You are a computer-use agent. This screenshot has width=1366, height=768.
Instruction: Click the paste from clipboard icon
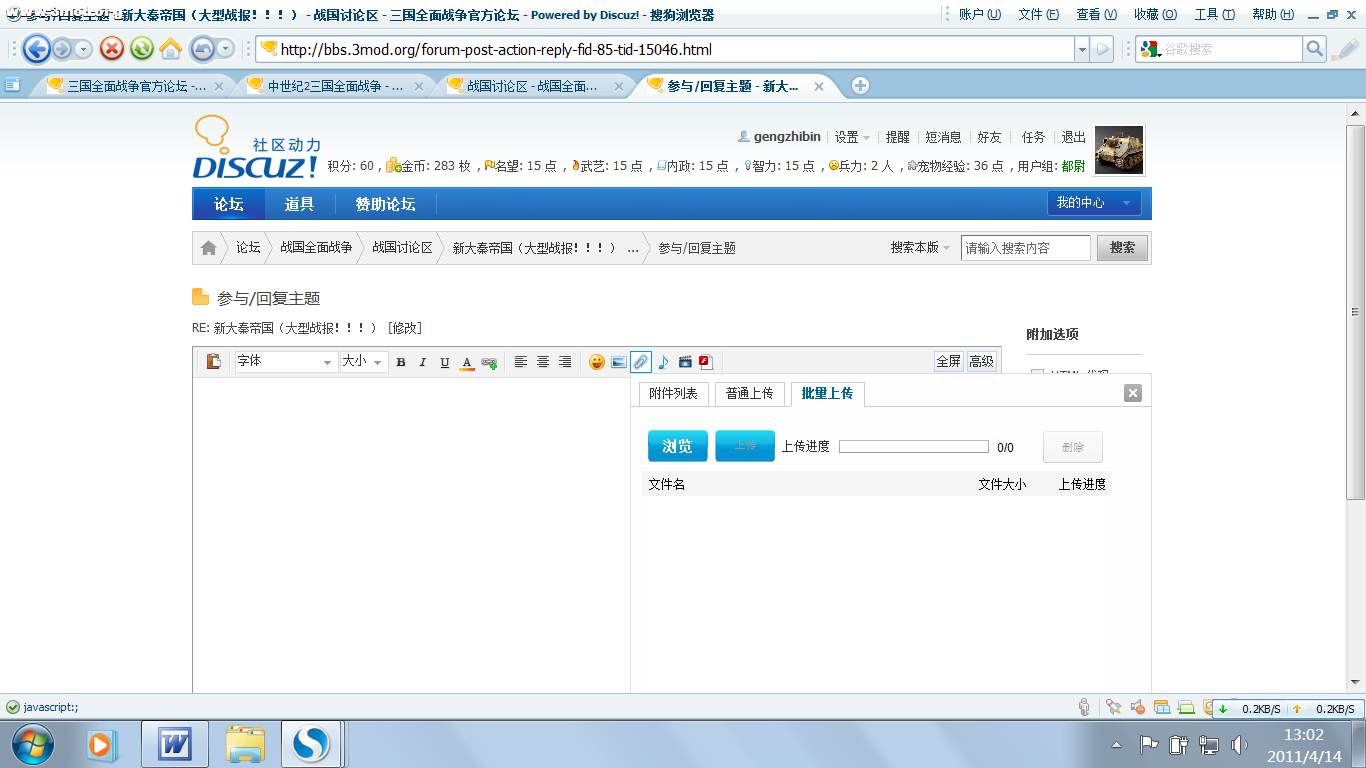click(x=212, y=362)
